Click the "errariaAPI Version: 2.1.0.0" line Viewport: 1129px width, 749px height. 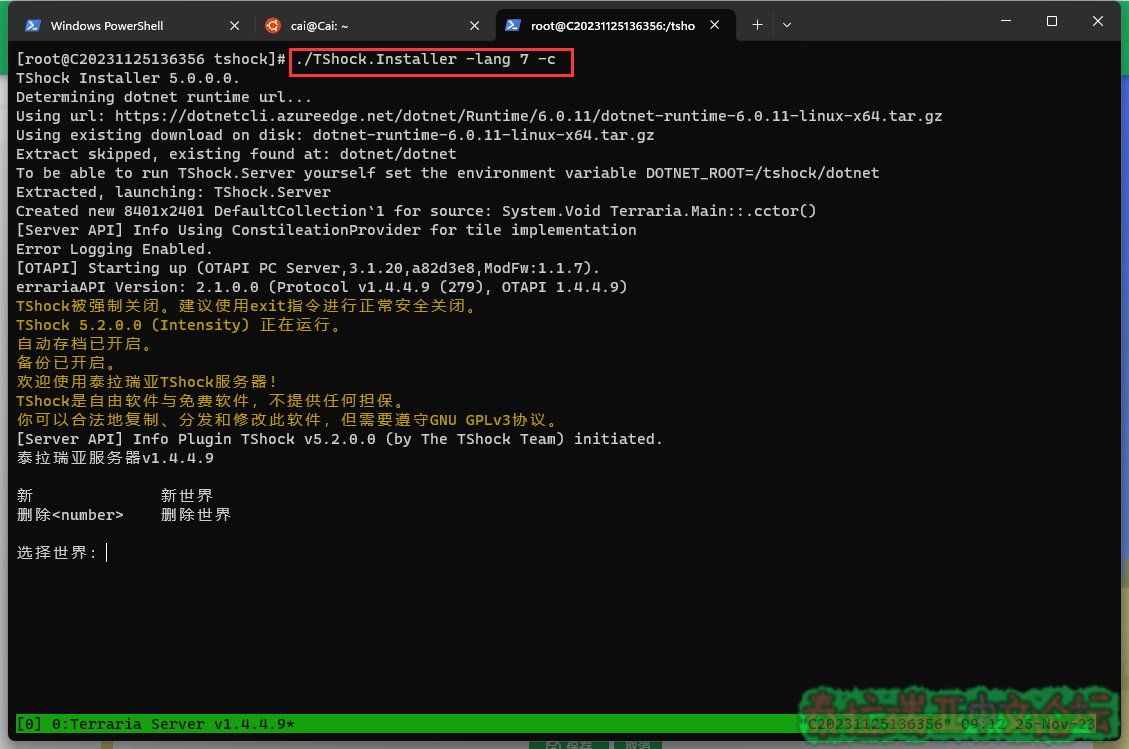(x=322, y=287)
